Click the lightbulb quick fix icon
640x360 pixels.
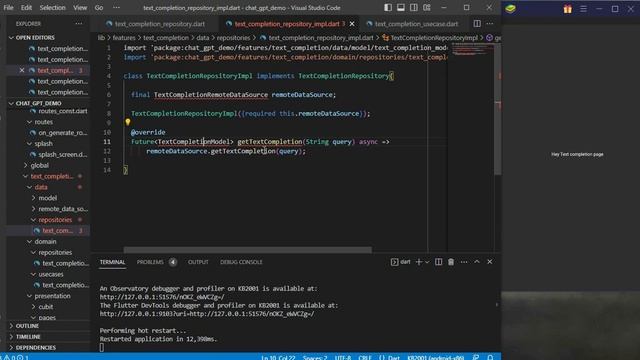pos(128,122)
